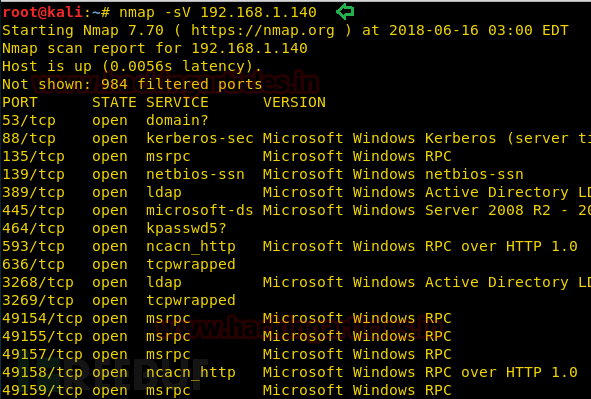Click the SERVICE column header

tap(177, 102)
